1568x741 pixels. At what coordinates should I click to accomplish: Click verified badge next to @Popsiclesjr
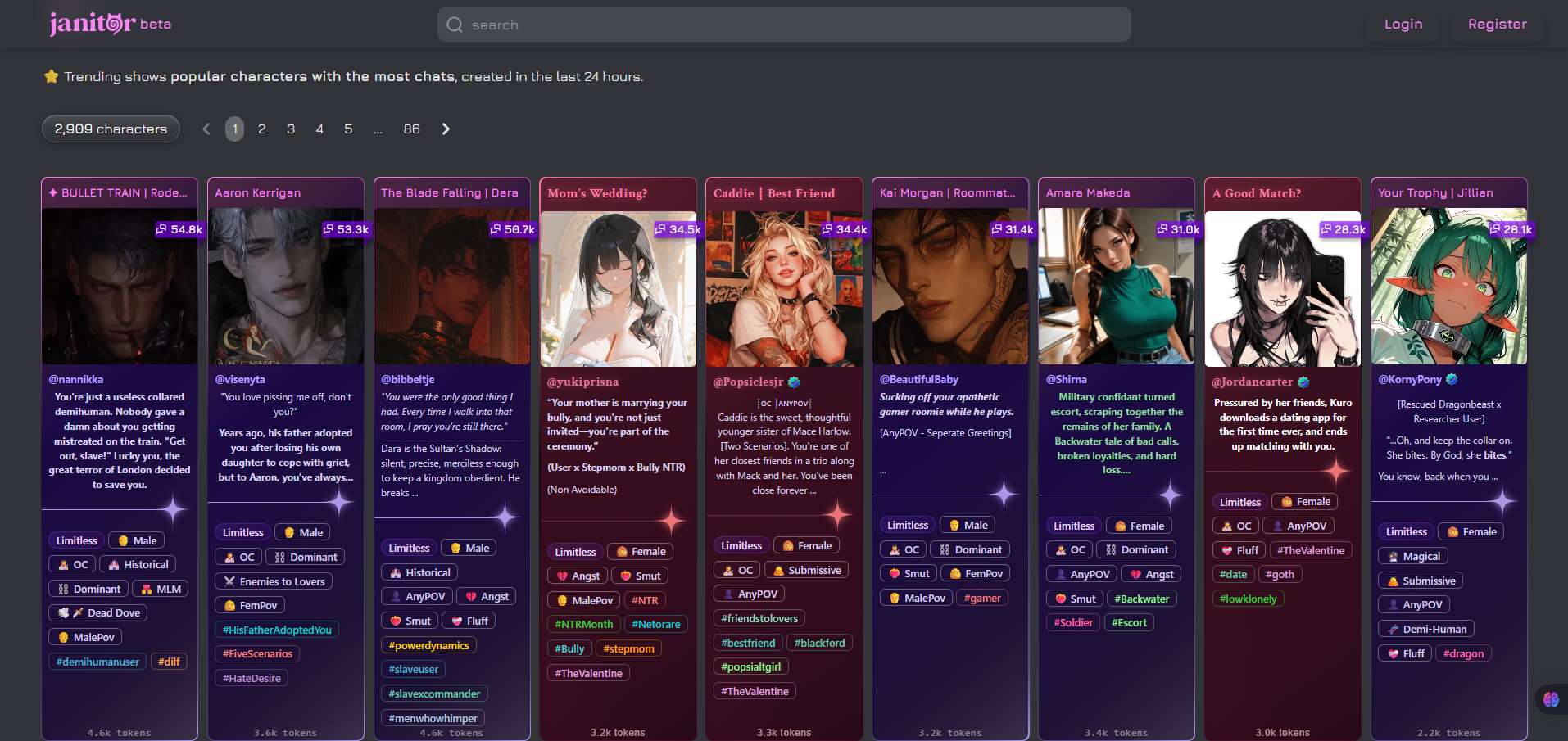tap(794, 382)
